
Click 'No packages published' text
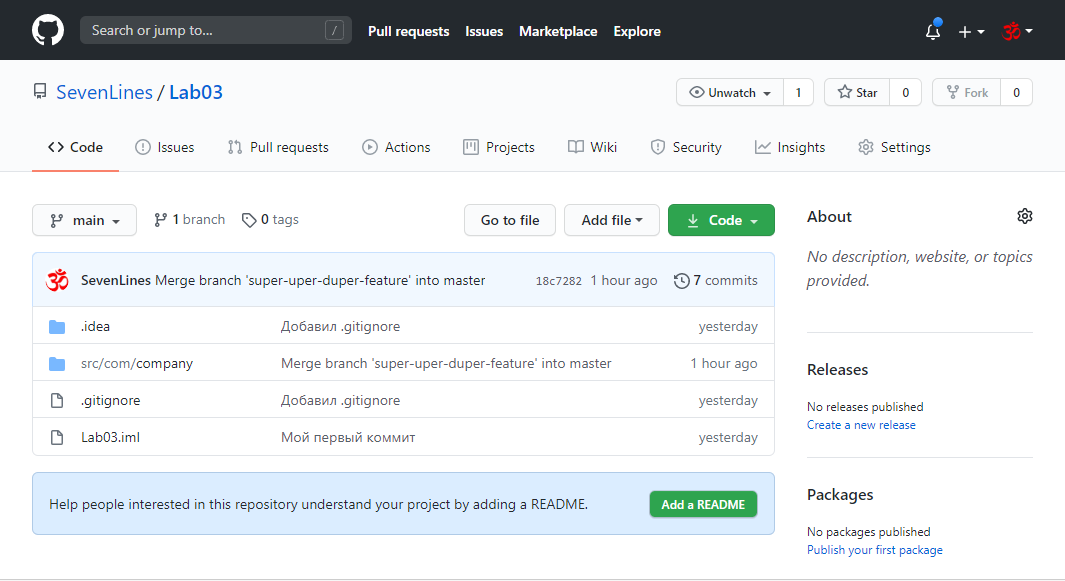(869, 531)
